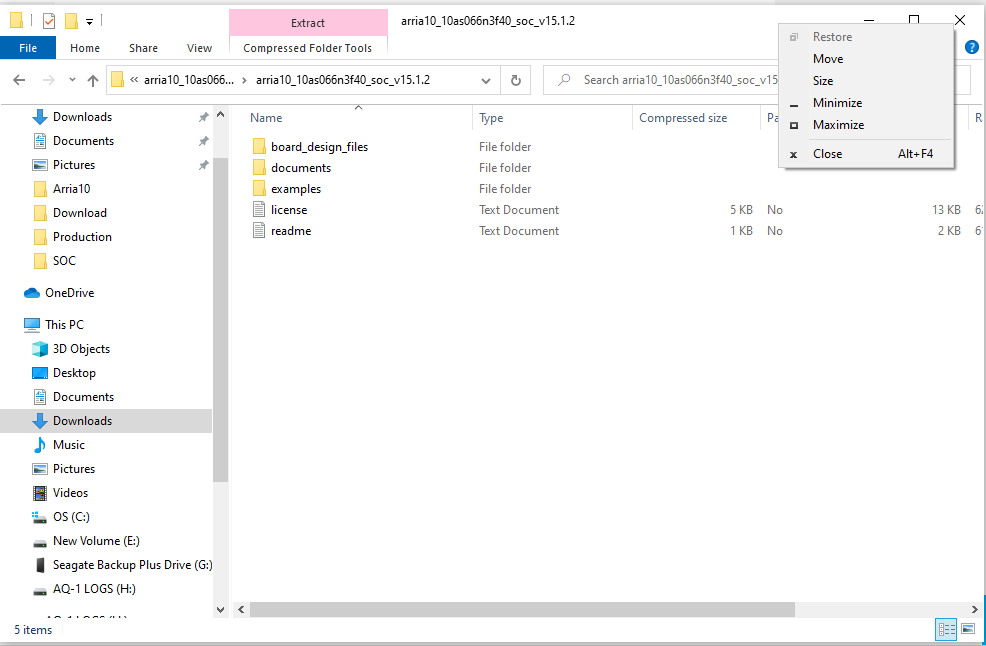This screenshot has width=986, height=646.
Task: Open the recent locations dropdown
Action: click(72, 80)
